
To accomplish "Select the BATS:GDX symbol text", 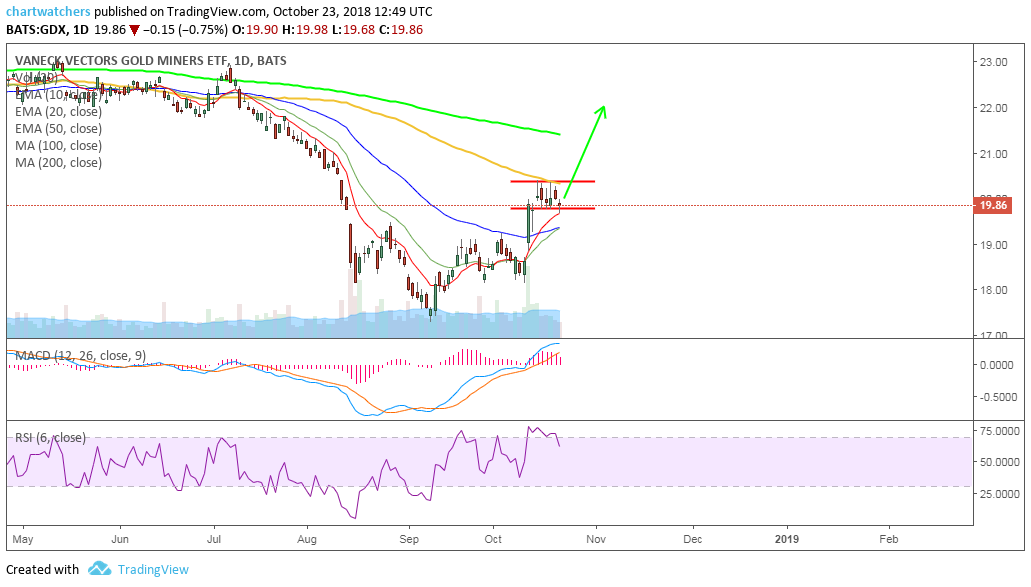I will 36,30.
